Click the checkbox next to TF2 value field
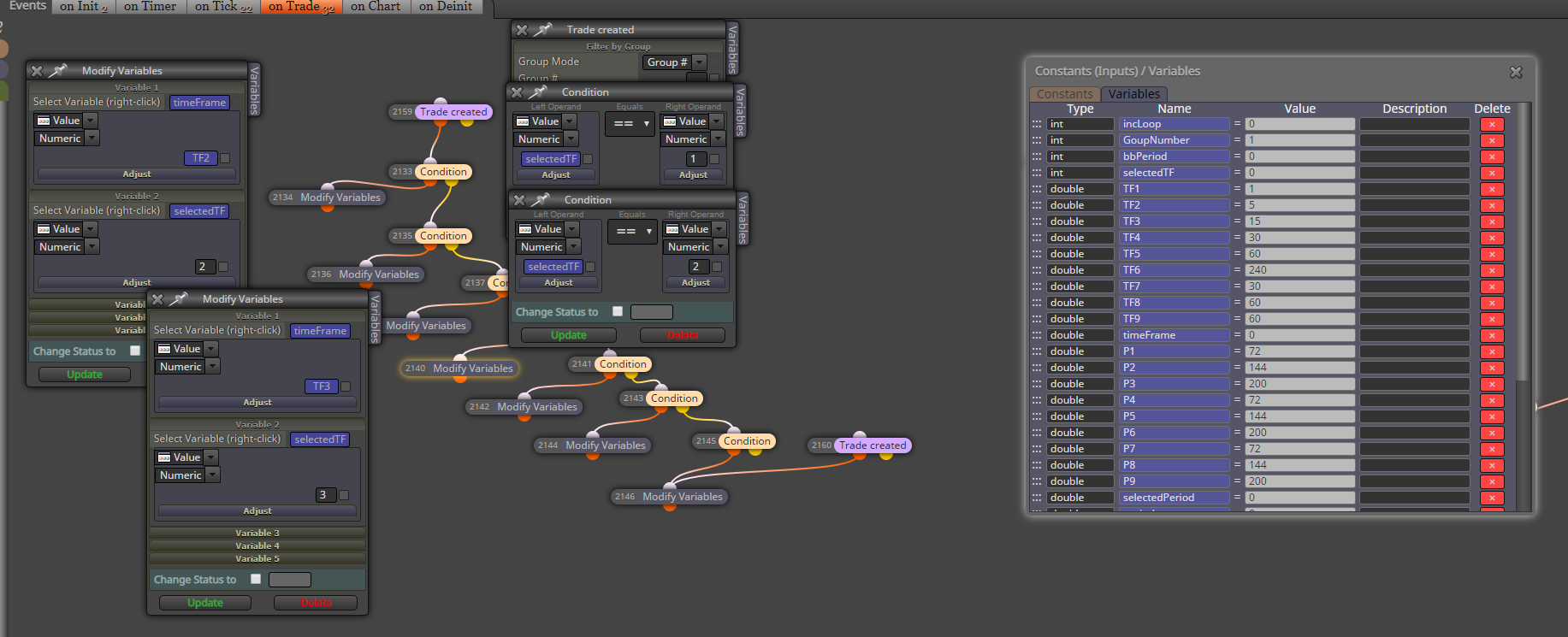This screenshot has width=1568, height=637. [225, 158]
